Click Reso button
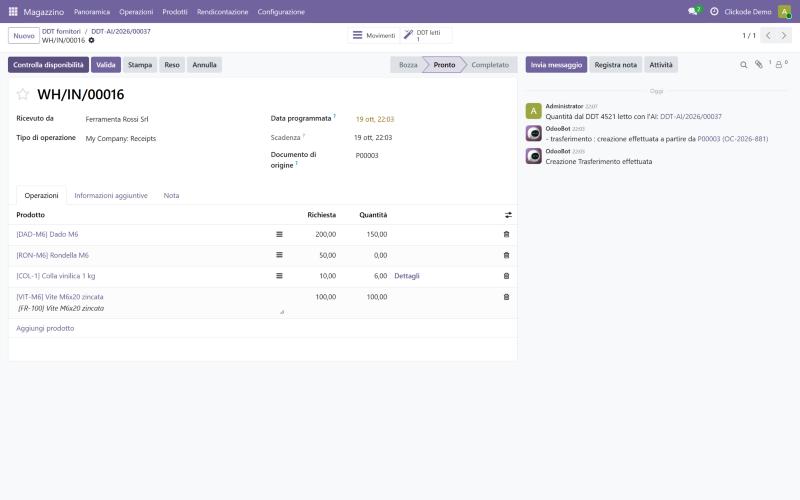 (x=172, y=65)
